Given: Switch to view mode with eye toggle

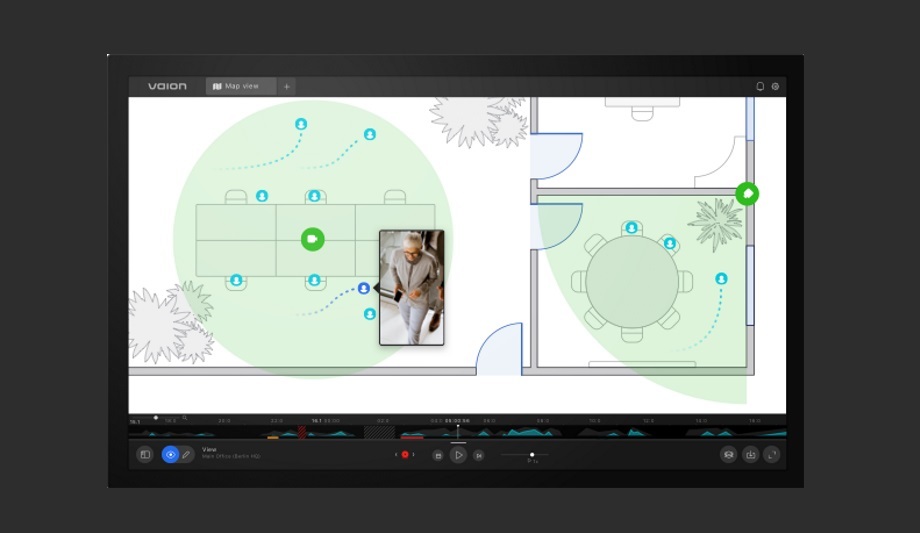Looking at the screenshot, I should tap(170, 454).
